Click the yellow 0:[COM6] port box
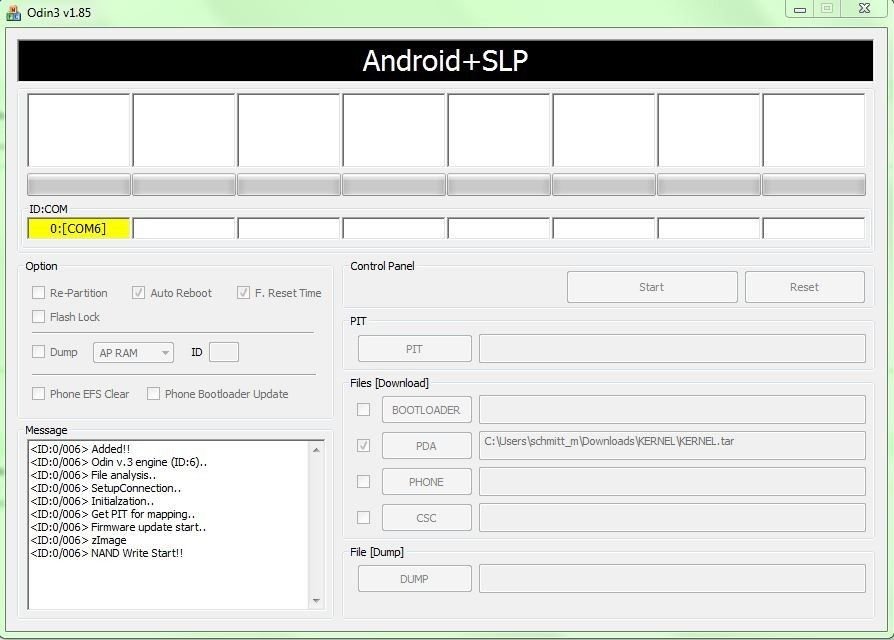 point(79,229)
